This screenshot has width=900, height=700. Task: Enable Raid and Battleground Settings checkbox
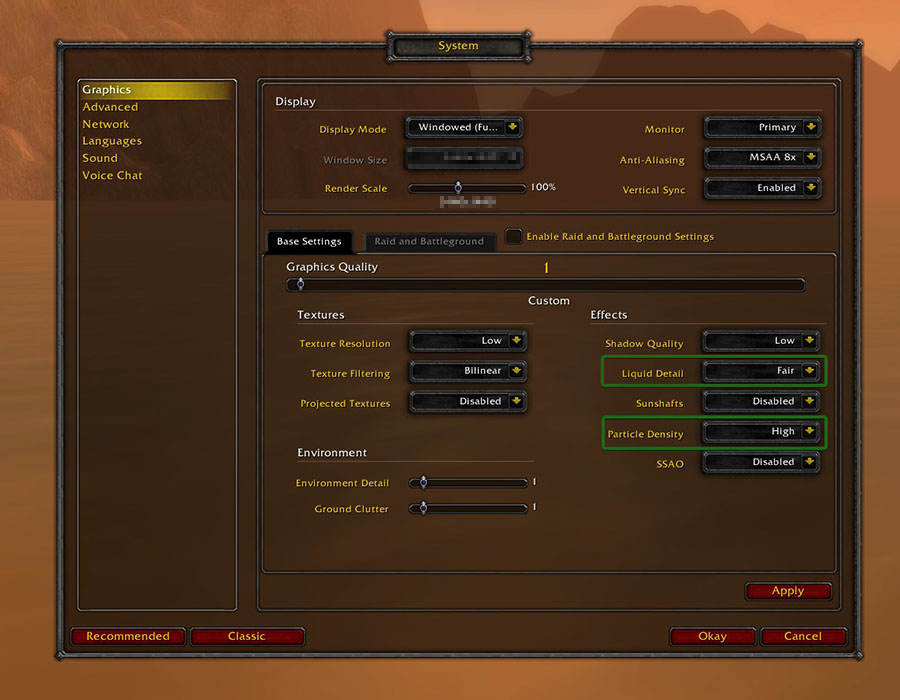tap(513, 236)
